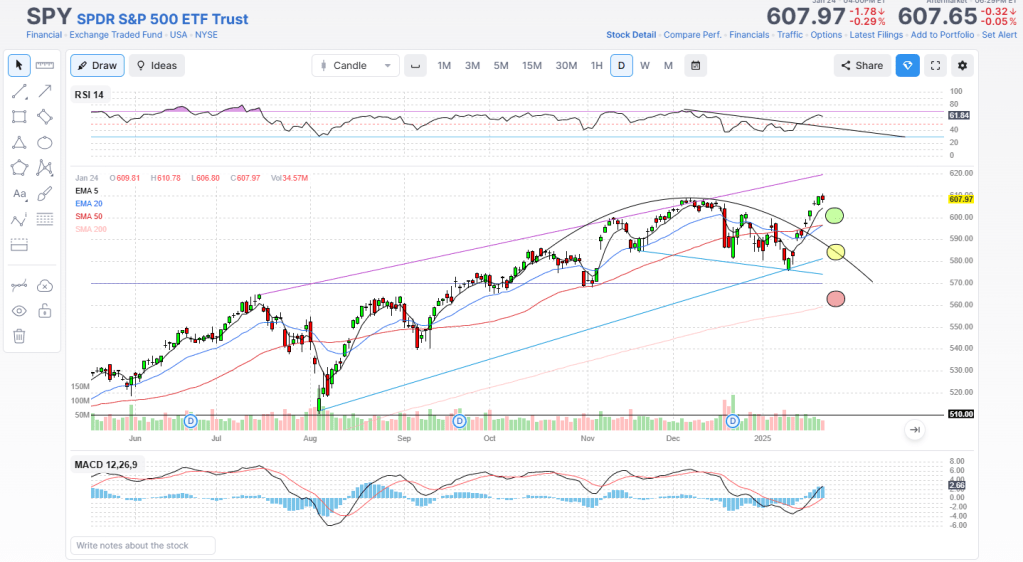This screenshot has height=562, width=1023.
Task: Select the triangle shape tool
Action: pos(19,142)
